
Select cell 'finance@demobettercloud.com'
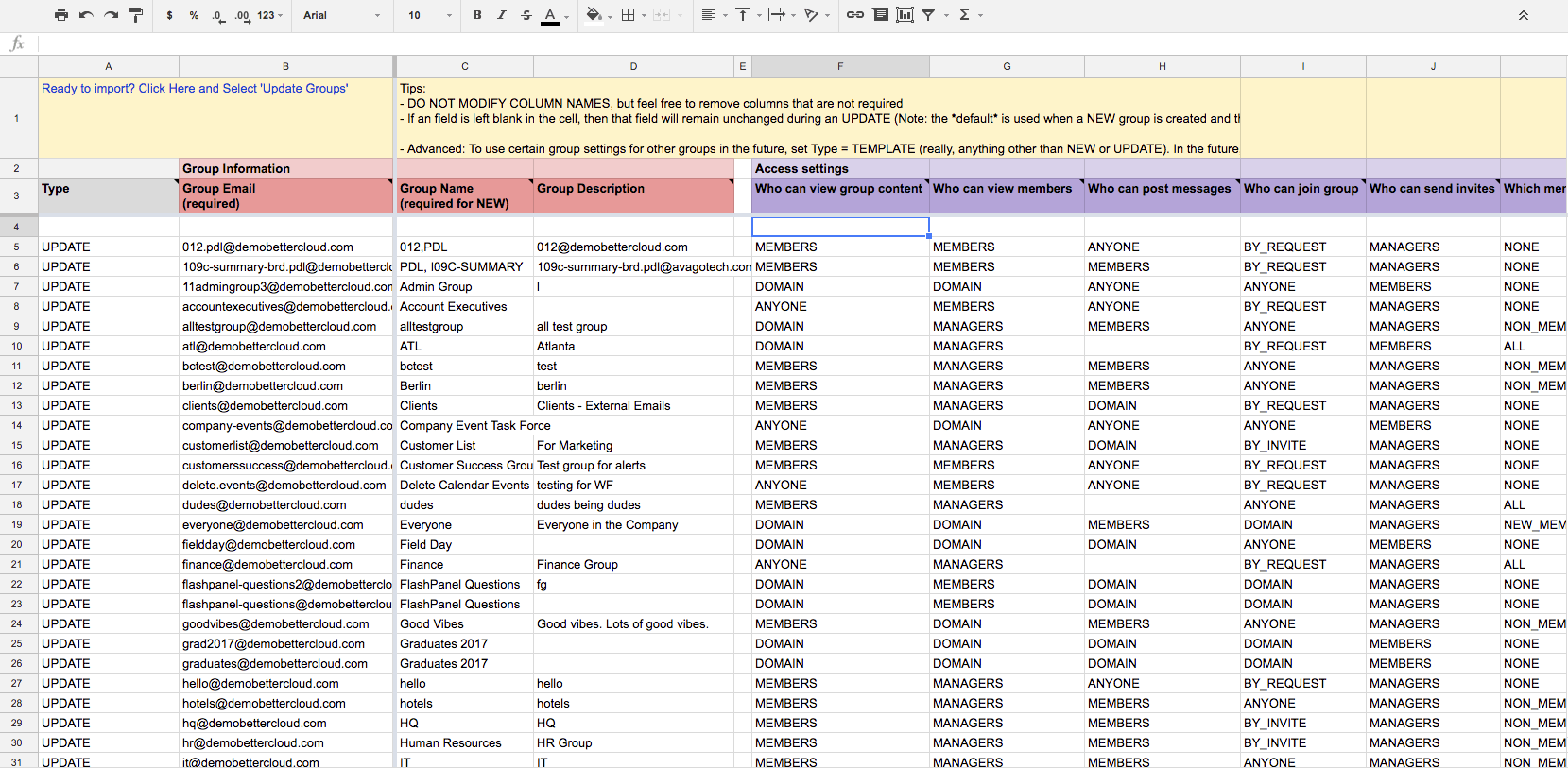pyautogui.click(x=286, y=565)
